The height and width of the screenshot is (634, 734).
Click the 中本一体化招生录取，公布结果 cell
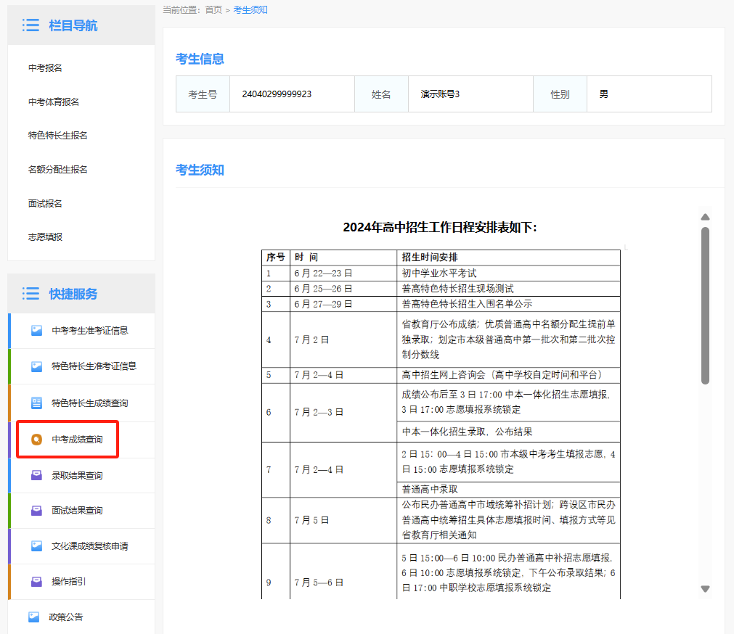pos(508,432)
